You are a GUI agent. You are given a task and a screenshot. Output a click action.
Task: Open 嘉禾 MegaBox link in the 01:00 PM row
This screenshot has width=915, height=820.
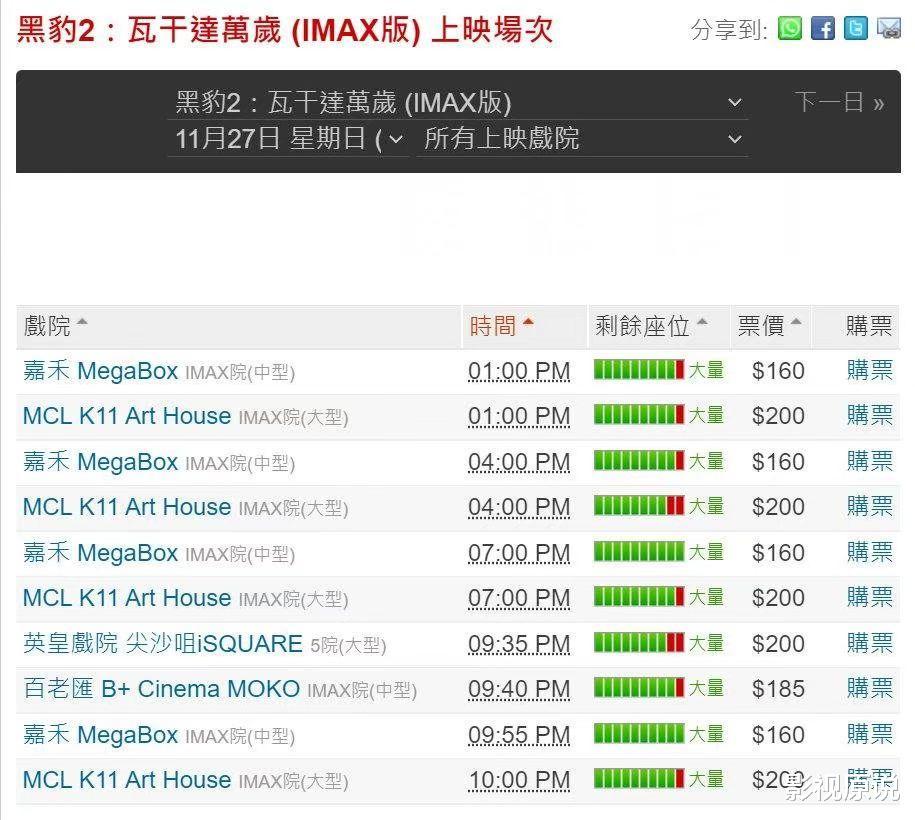(x=100, y=371)
